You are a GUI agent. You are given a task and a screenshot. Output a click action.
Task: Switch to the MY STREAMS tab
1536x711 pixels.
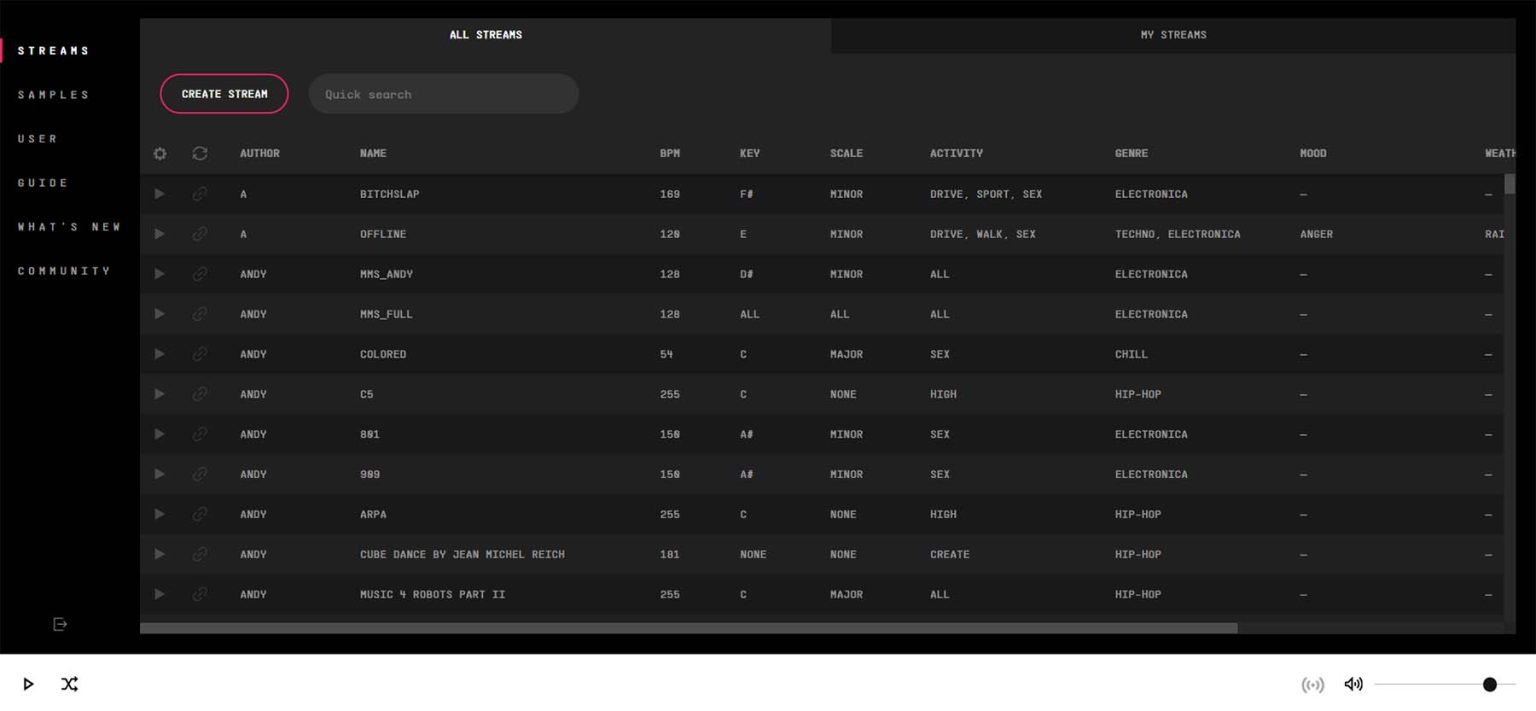1174,34
